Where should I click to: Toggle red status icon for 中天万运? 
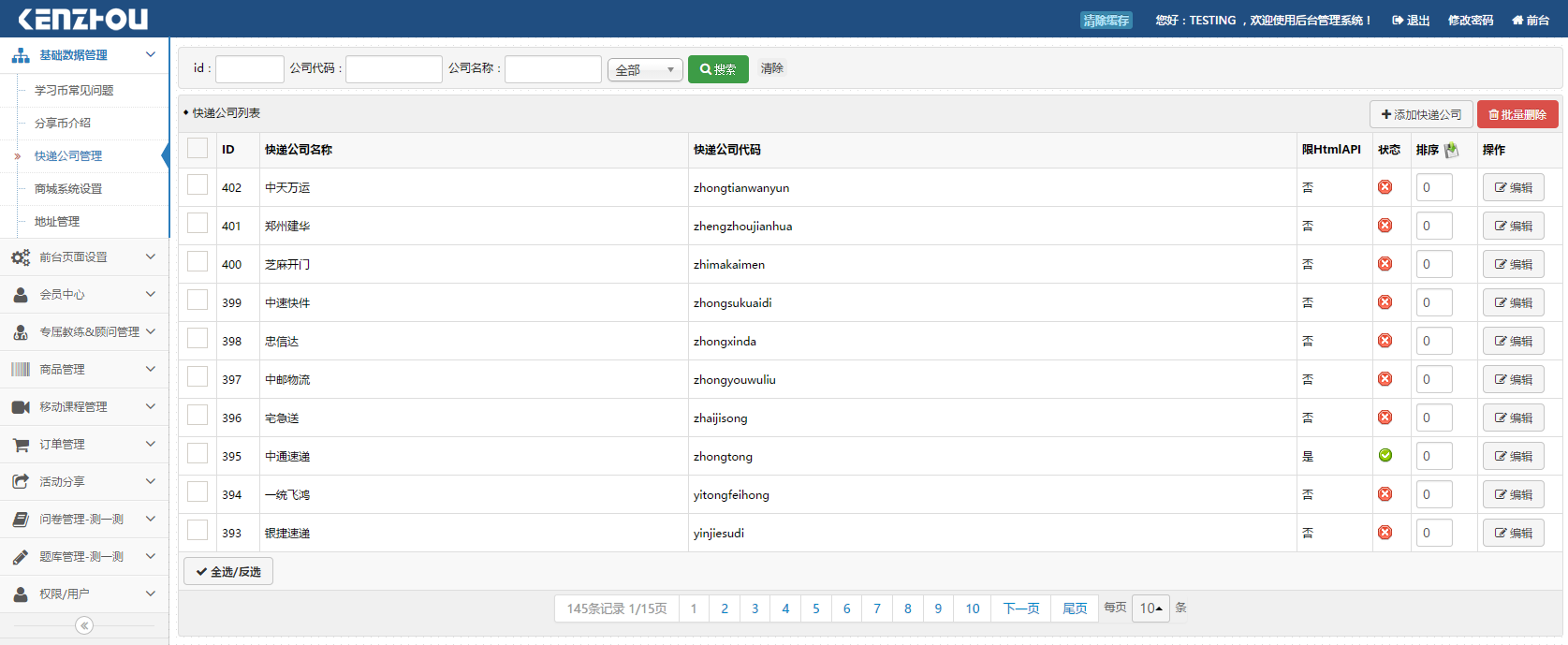1385,187
